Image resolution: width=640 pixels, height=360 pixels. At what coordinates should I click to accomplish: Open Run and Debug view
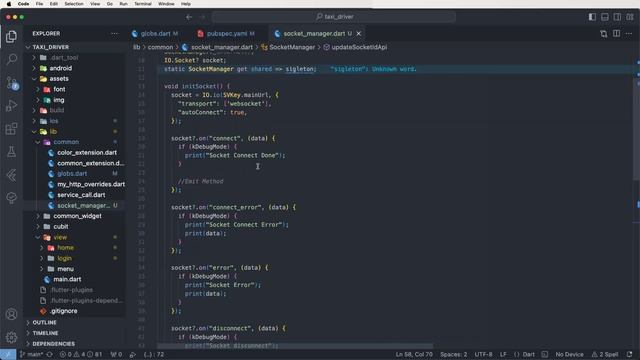[x=11, y=106]
